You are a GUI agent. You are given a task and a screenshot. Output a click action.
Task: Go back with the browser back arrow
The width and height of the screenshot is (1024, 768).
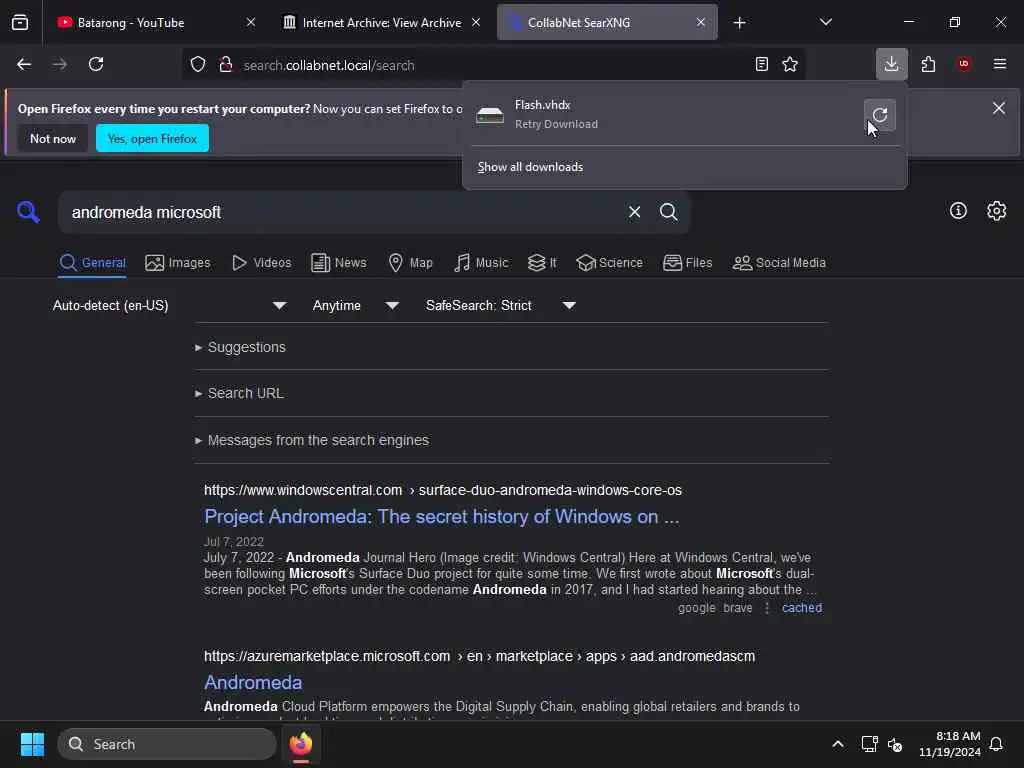[x=24, y=64]
